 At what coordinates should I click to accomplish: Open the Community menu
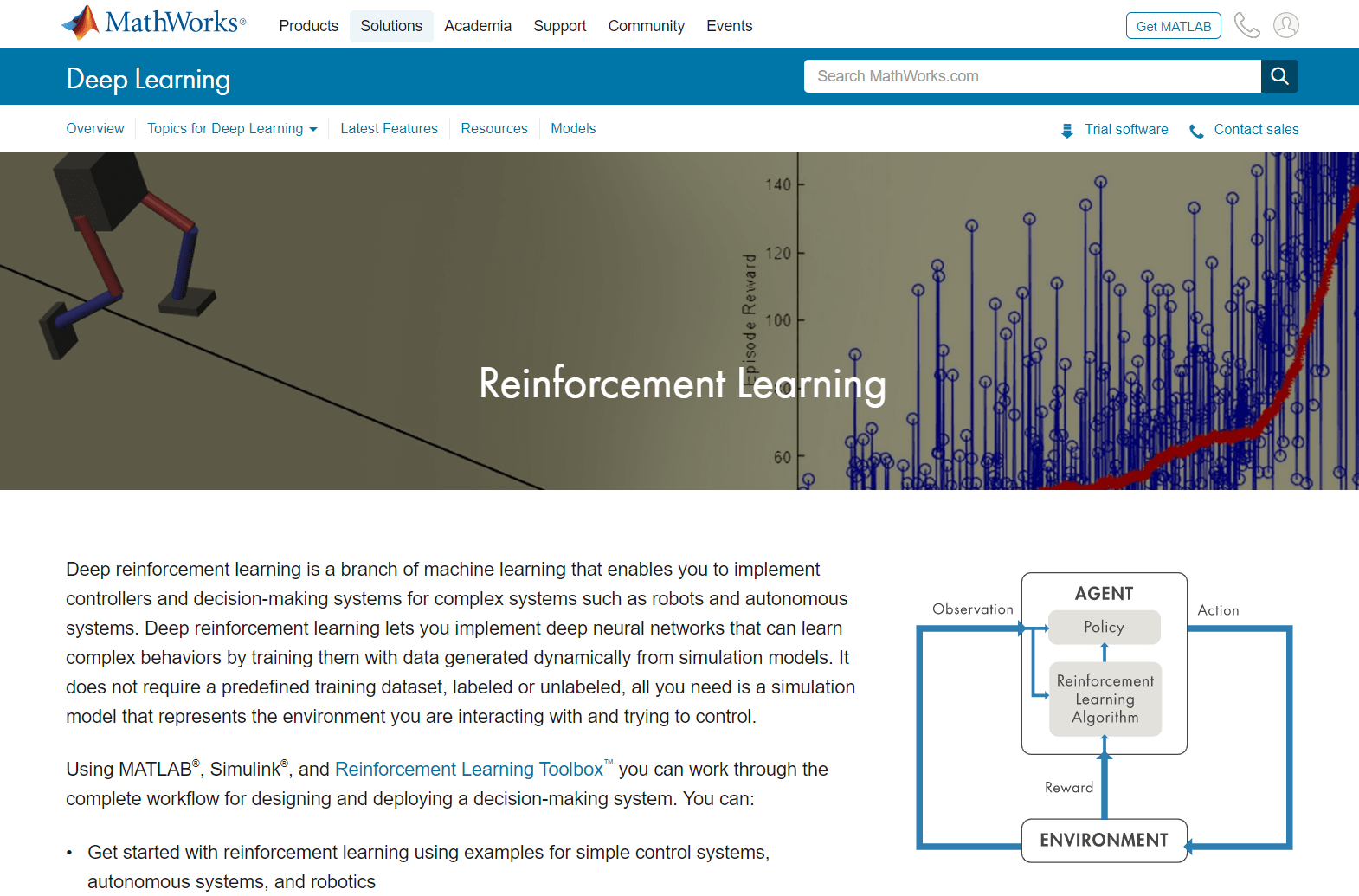point(646,26)
